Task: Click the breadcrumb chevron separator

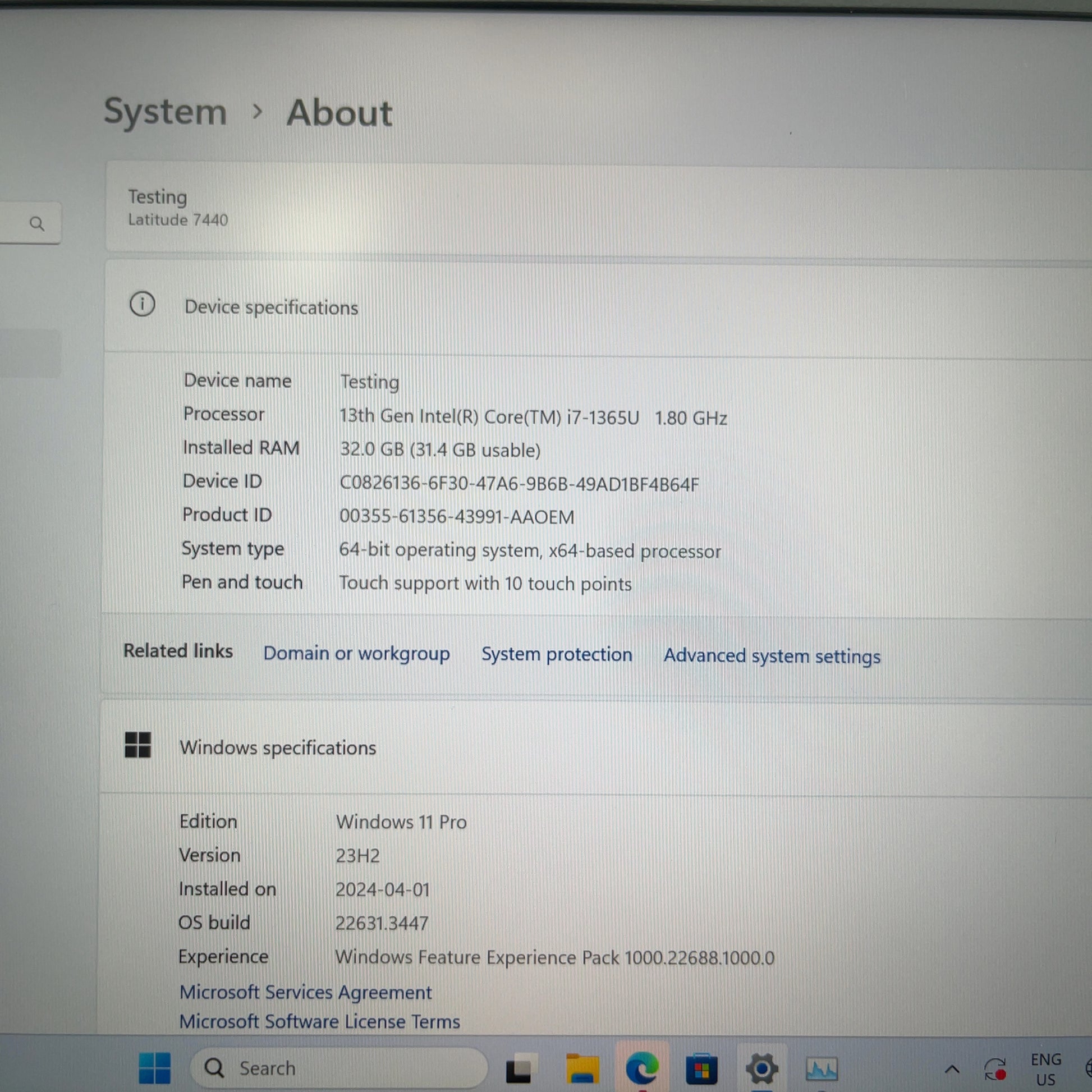Action: point(257,112)
